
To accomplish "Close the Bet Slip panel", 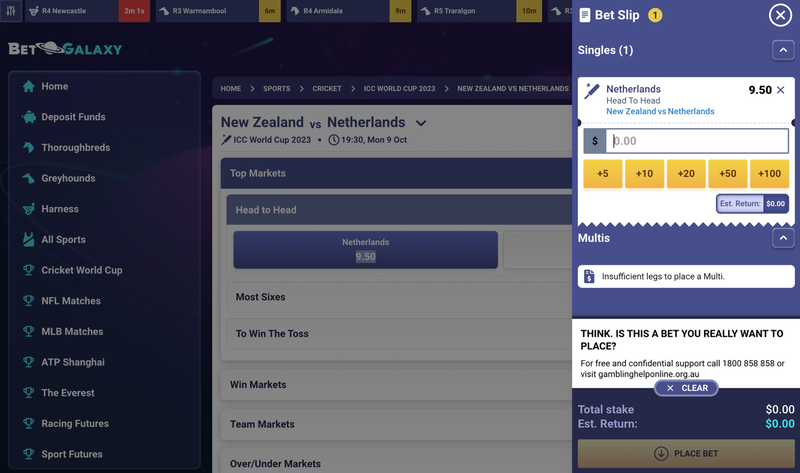I will (x=780, y=15).
